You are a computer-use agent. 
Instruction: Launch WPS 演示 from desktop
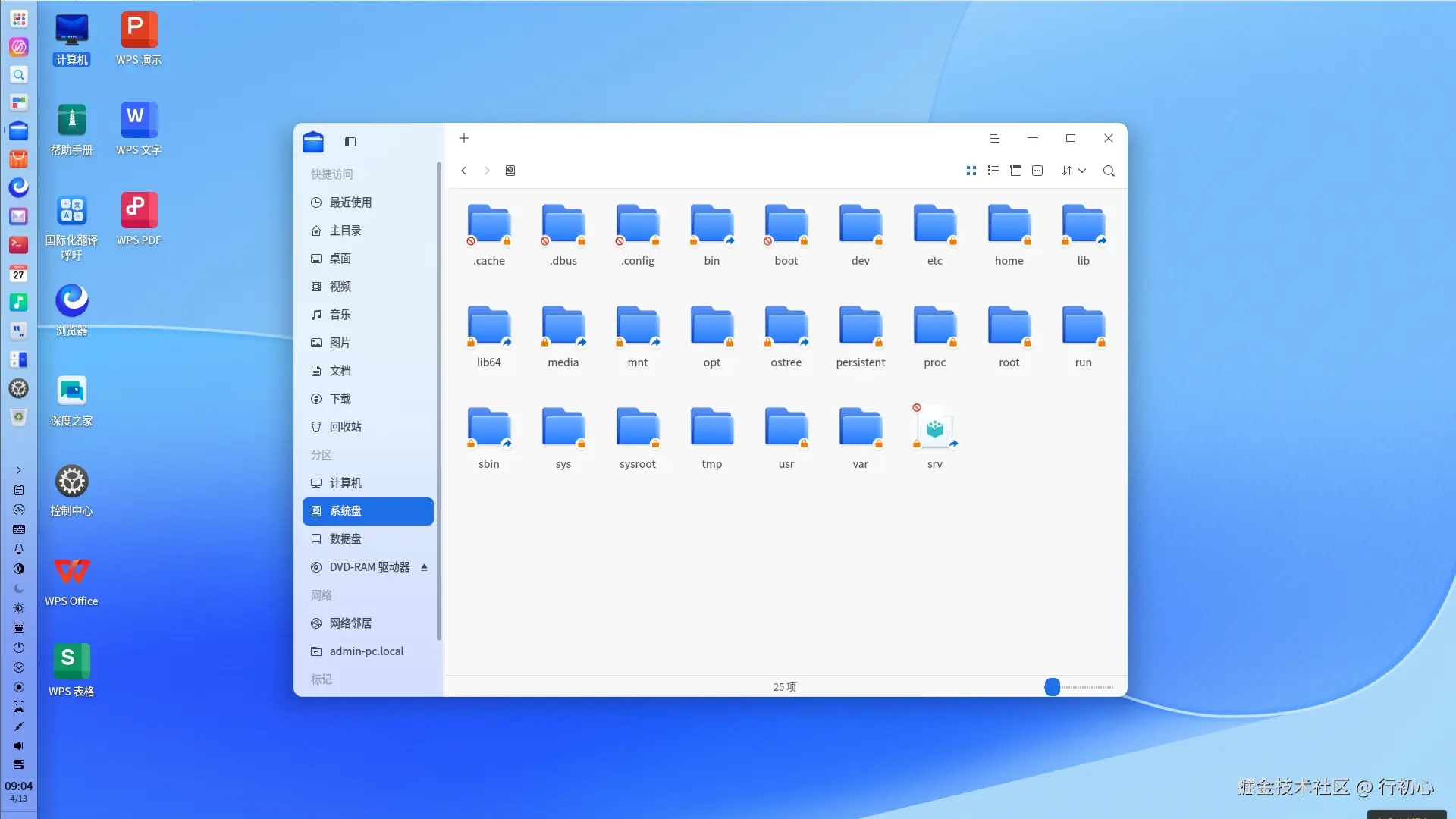point(139,40)
